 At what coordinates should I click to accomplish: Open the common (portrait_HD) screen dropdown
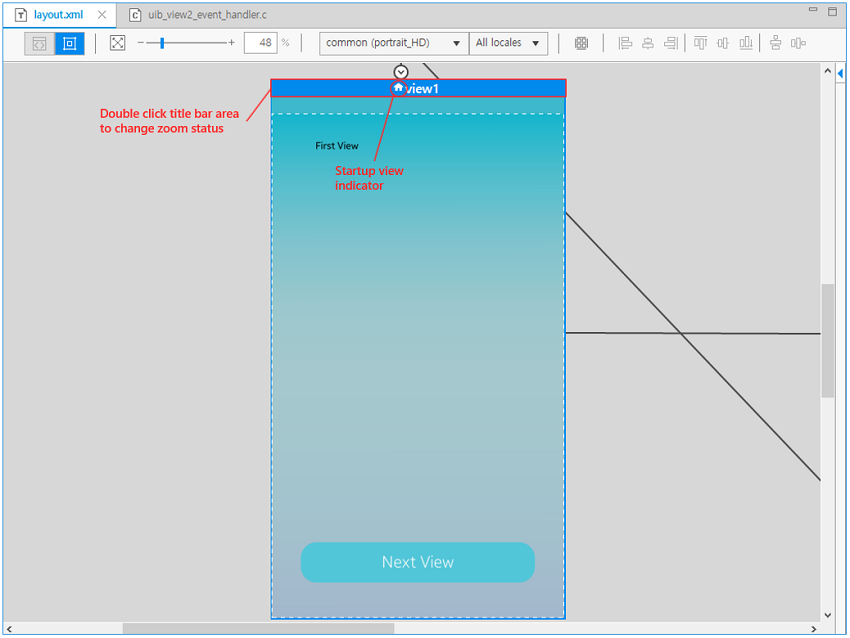coord(393,43)
